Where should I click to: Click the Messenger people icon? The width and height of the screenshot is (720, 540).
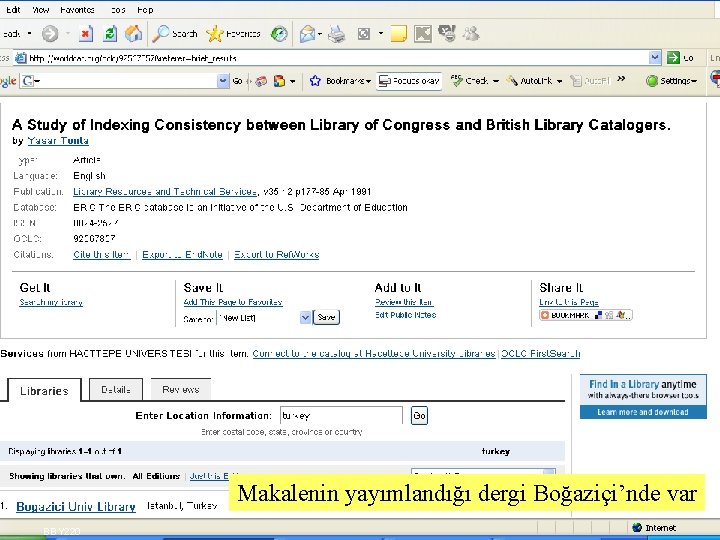pyautogui.click(x=471, y=34)
